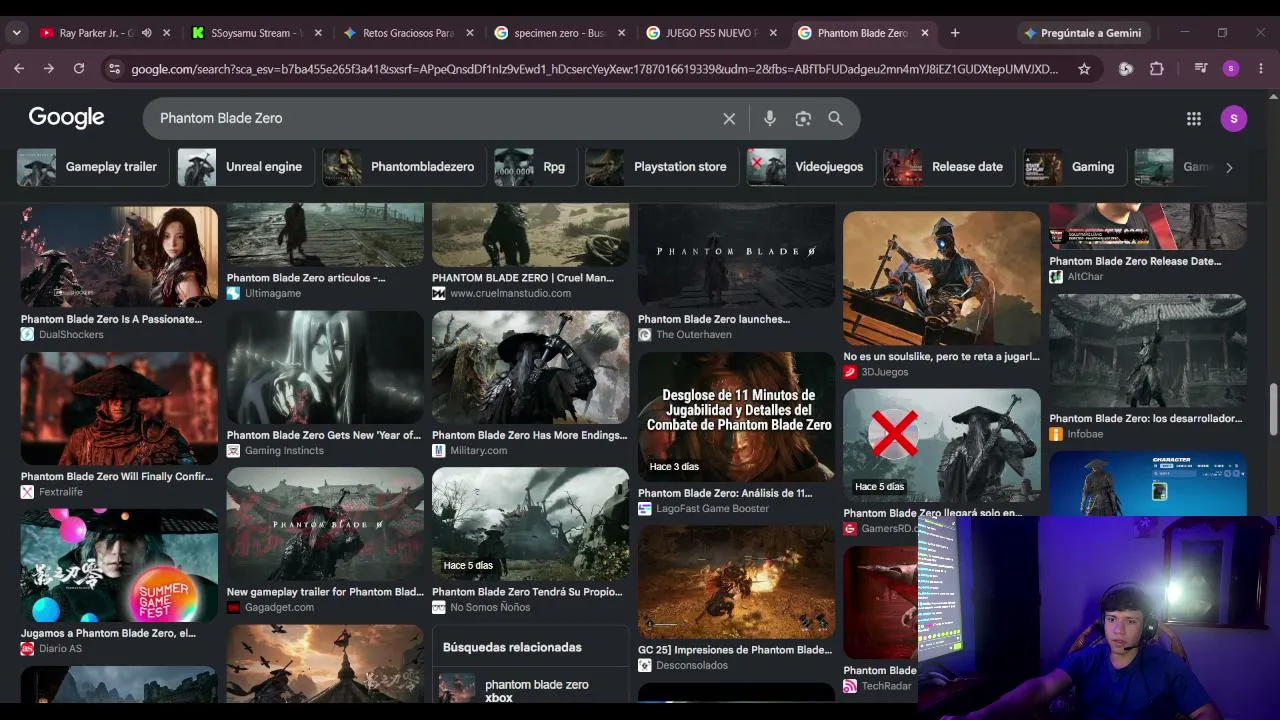
Task: Open the Summer Game Fest image
Action: click(x=119, y=565)
